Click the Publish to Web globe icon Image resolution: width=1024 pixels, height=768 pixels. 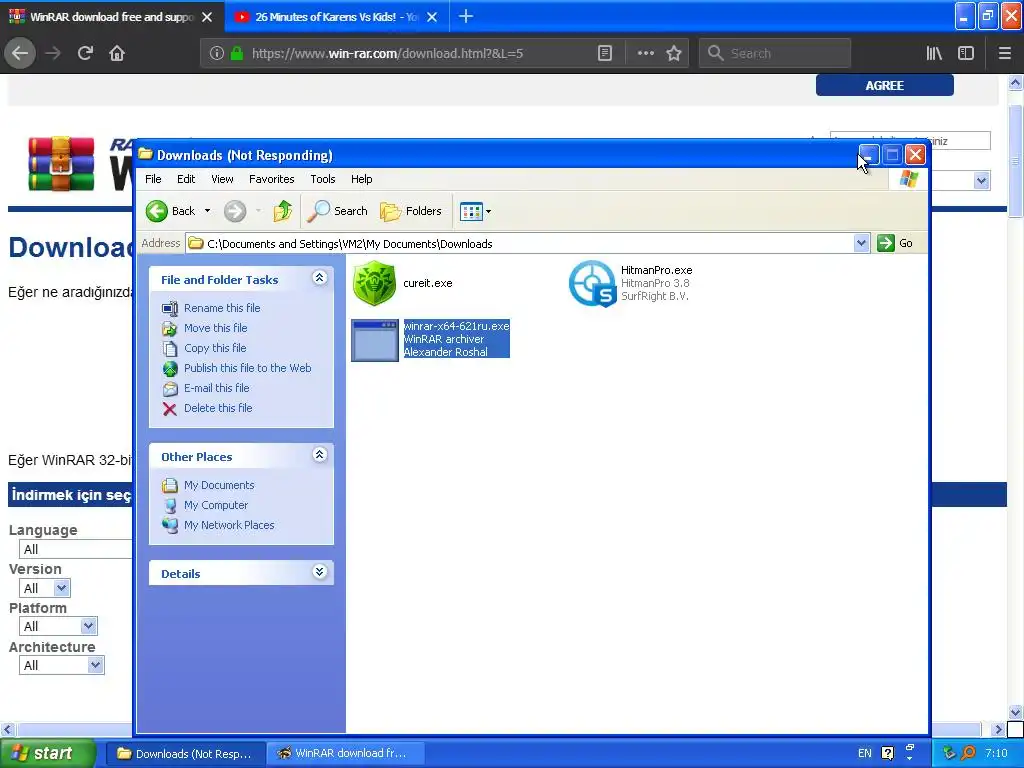pos(170,368)
